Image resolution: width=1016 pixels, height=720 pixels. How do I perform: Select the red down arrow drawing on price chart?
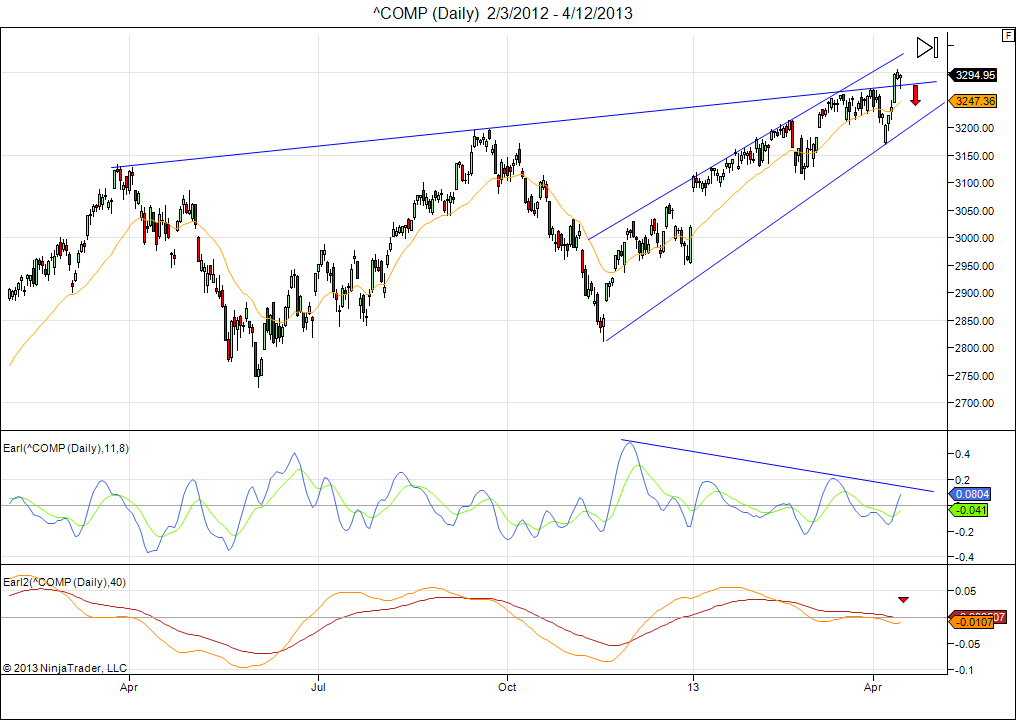pyautogui.click(x=914, y=95)
